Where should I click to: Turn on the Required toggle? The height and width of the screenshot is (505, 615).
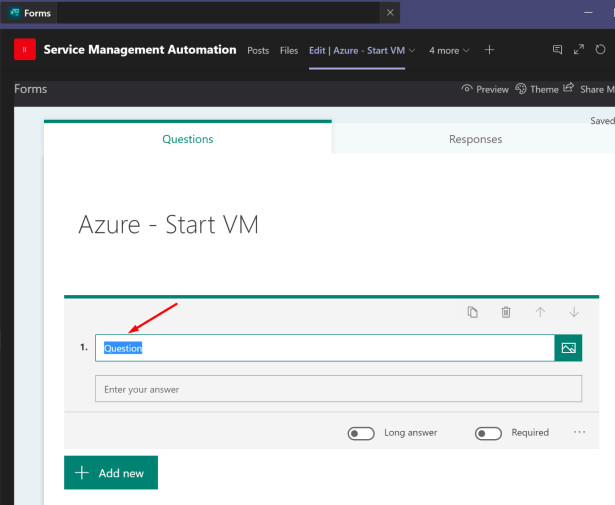tap(488, 433)
